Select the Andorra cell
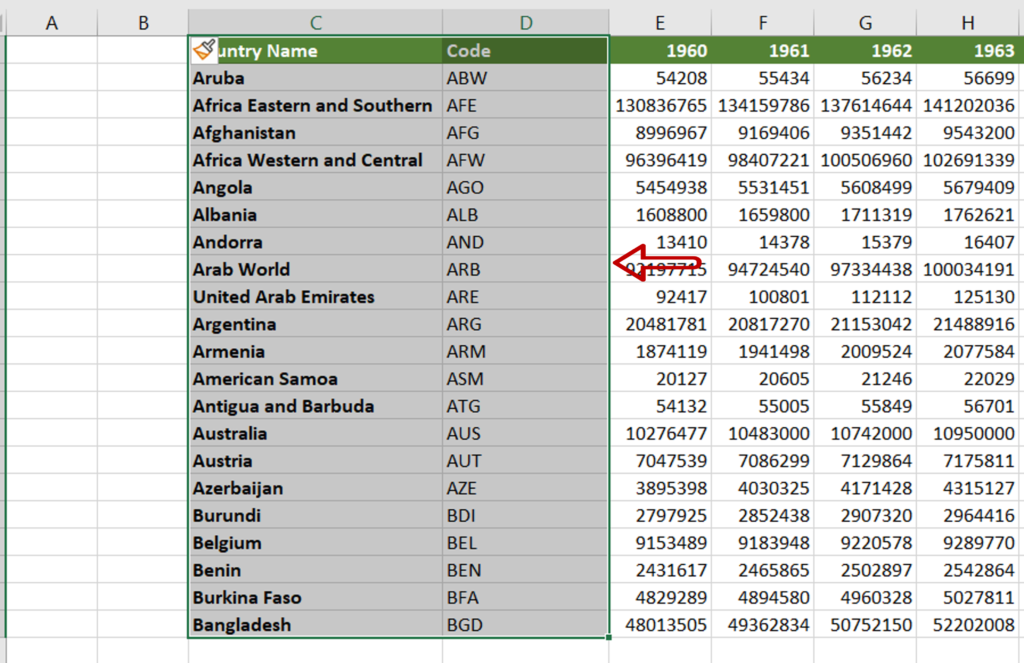Screen dimensions: 1024x663 315,242
